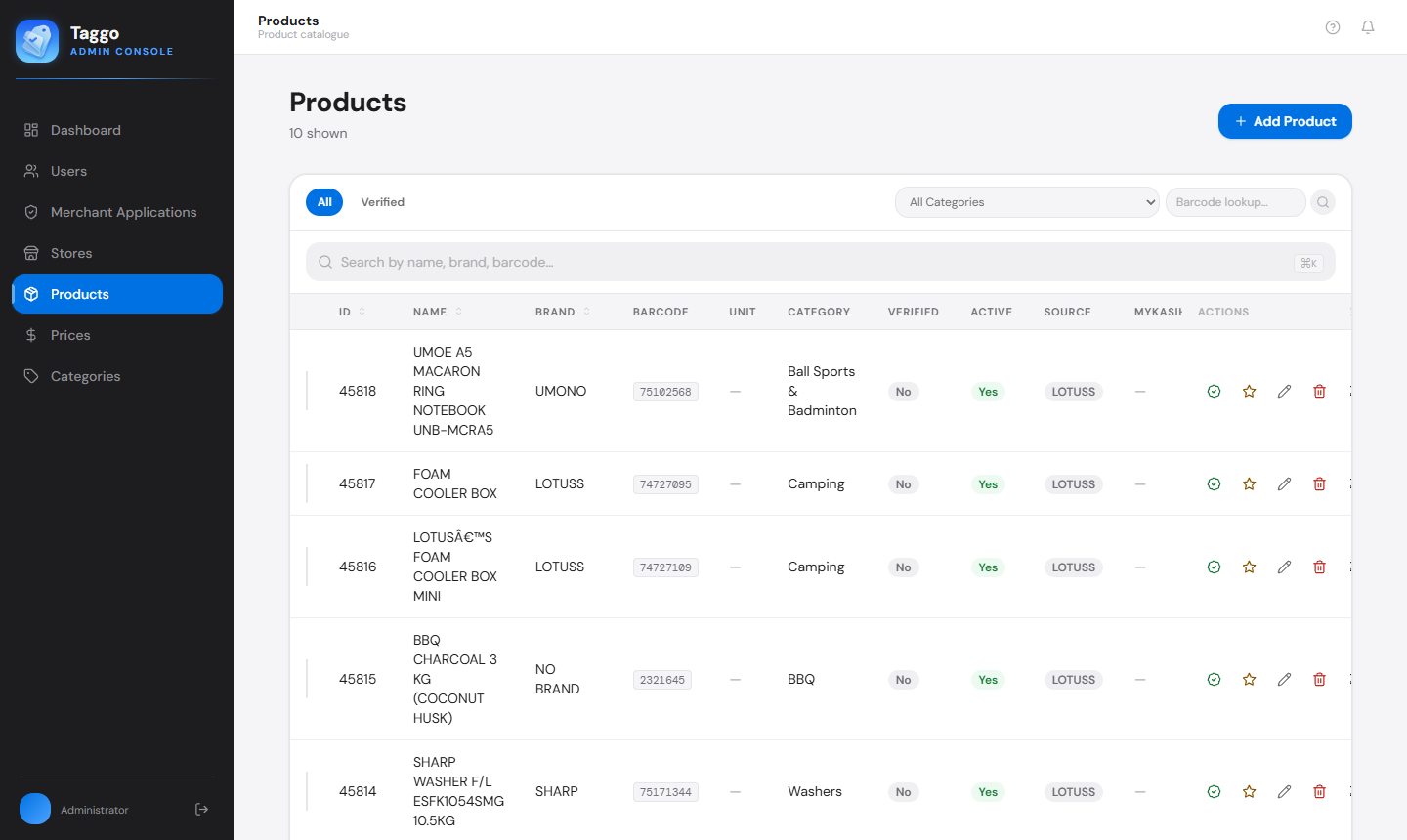Delete product 45818 with trash icon

coord(1319,391)
